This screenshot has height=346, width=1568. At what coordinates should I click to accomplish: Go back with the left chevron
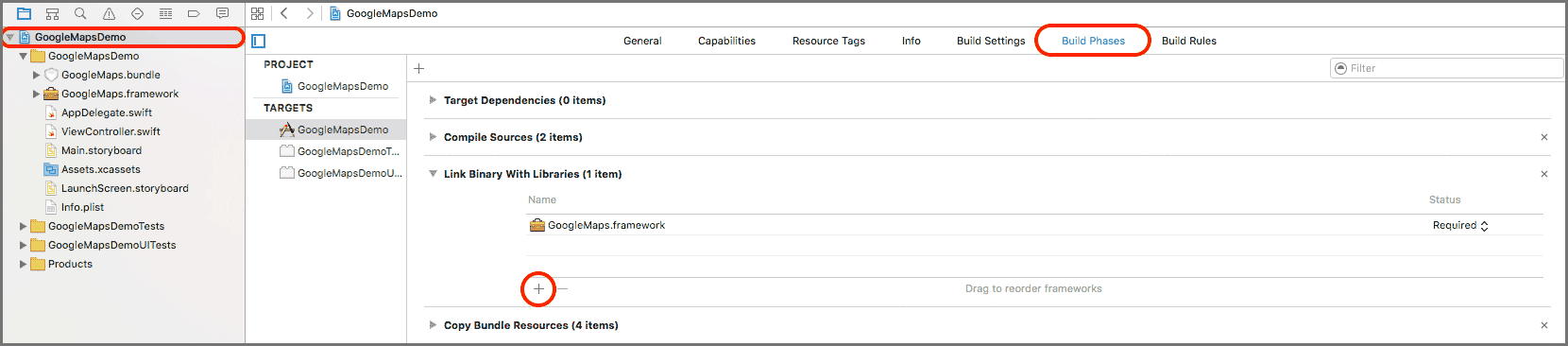click(x=284, y=13)
